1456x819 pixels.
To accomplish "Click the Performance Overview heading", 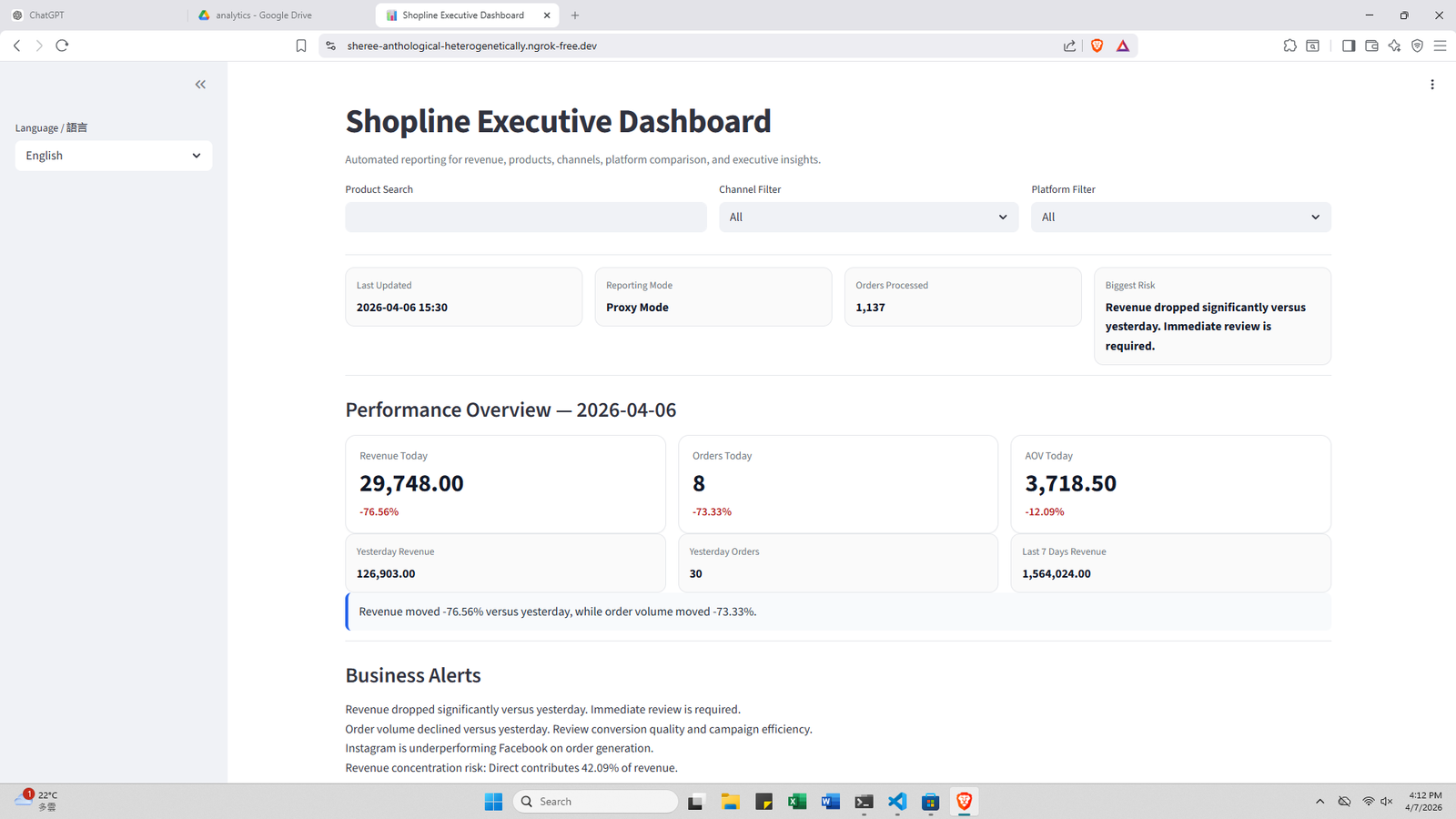I will [x=511, y=409].
